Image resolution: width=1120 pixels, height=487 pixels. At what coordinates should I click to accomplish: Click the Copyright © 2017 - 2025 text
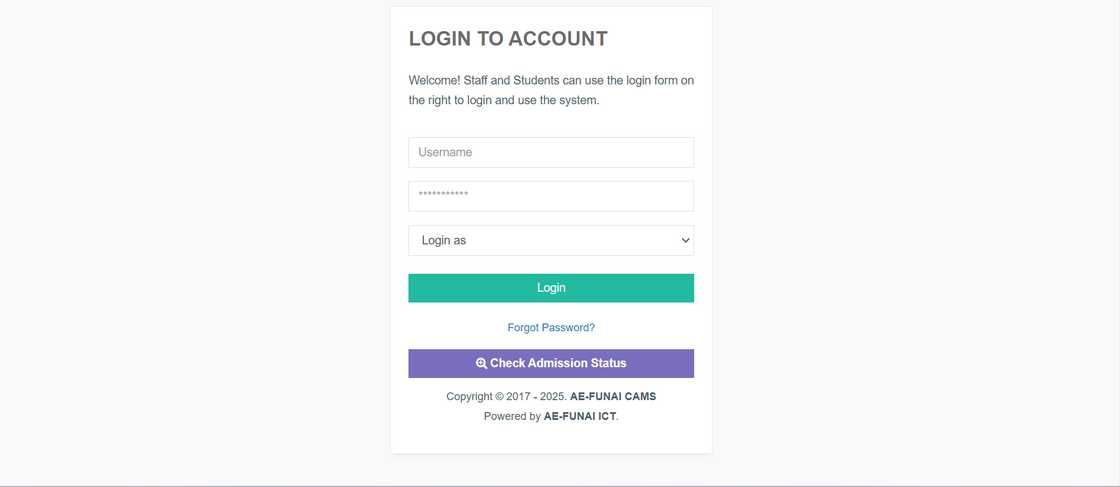pos(506,397)
